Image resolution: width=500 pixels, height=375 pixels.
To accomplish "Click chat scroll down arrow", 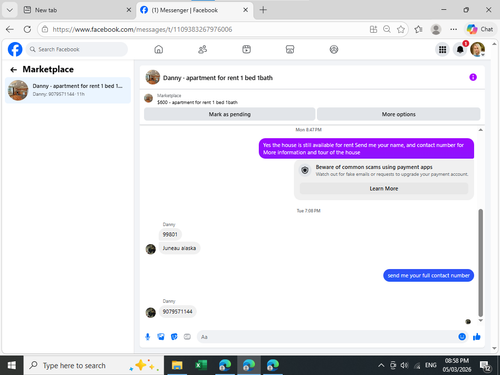I will (x=480, y=320).
